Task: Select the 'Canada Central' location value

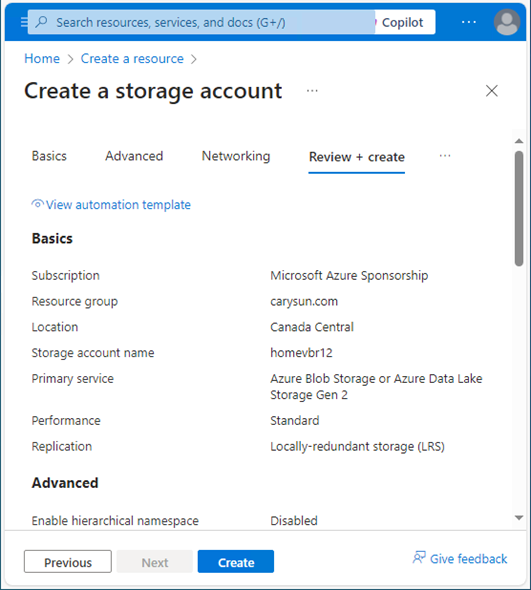Action: (312, 327)
